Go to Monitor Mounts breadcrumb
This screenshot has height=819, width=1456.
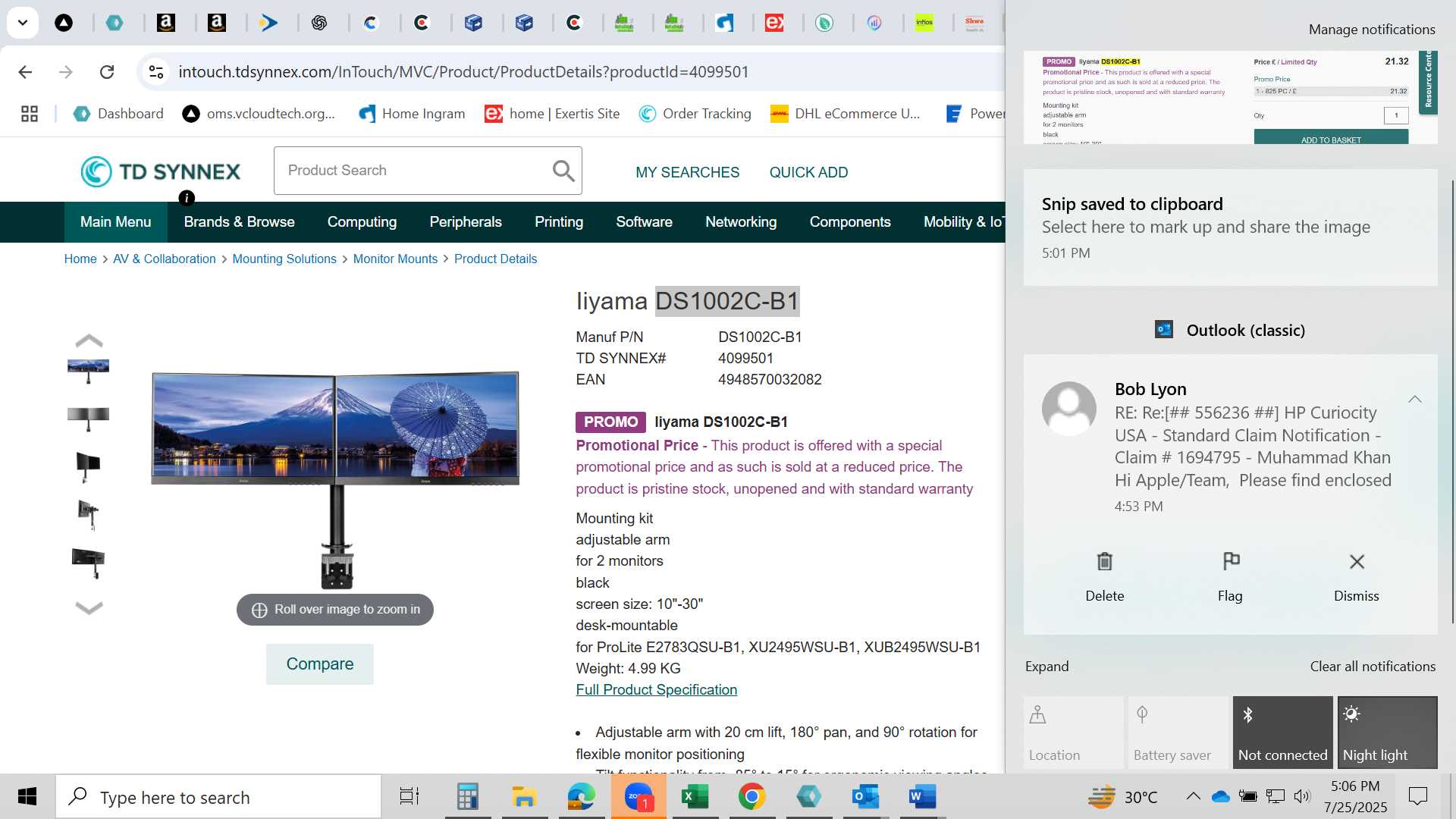click(395, 259)
